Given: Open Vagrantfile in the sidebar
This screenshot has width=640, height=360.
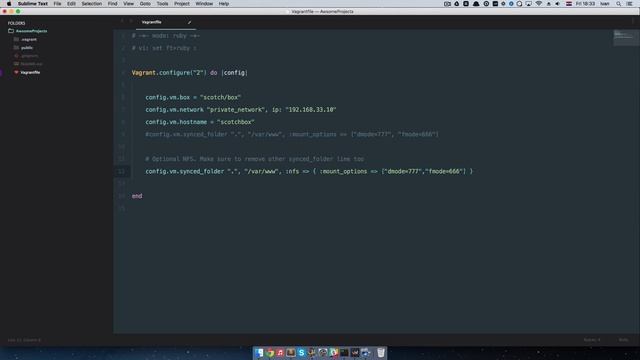Looking at the screenshot, I should [30, 72].
